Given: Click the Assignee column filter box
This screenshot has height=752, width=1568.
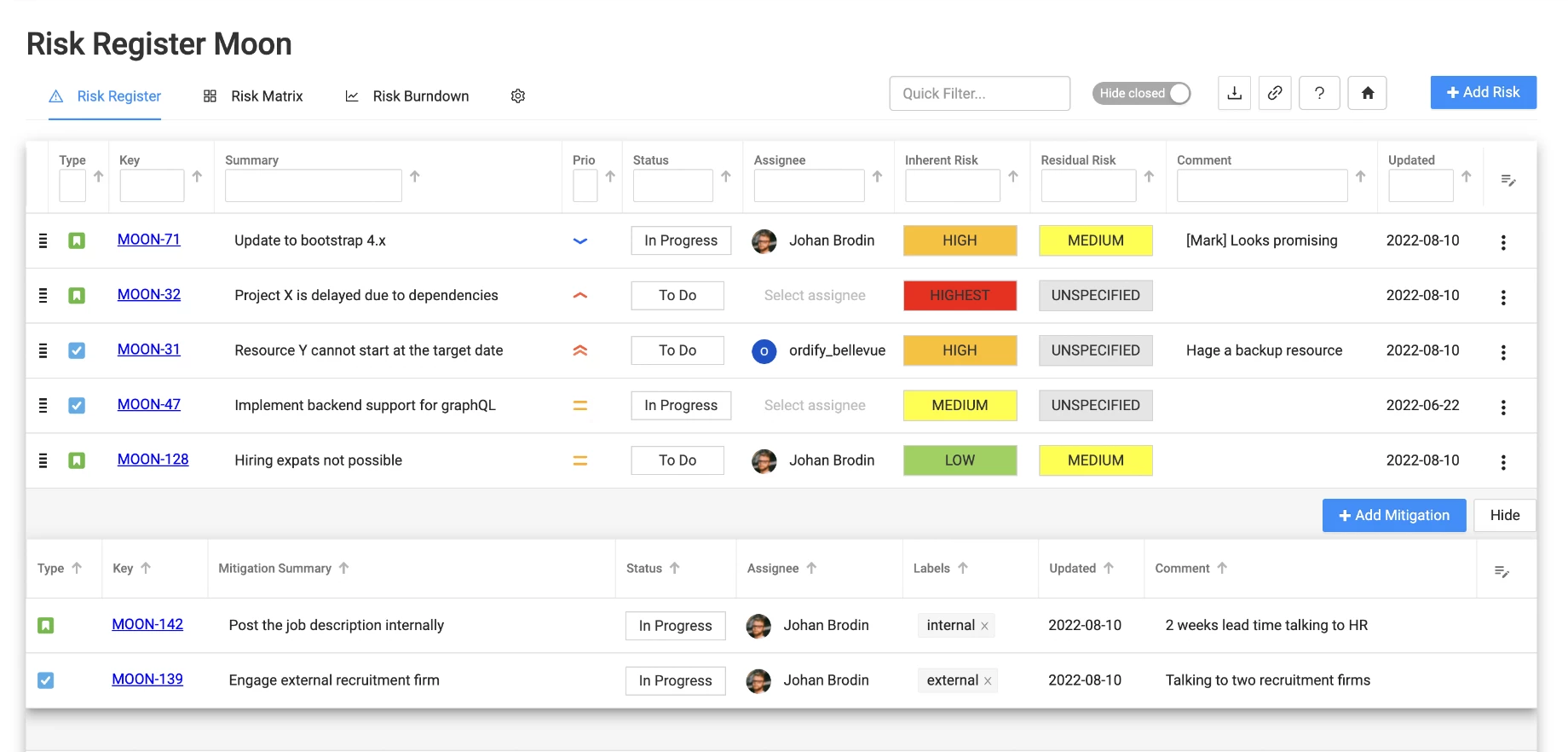Looking at the screenshot, I should (810, 185).
